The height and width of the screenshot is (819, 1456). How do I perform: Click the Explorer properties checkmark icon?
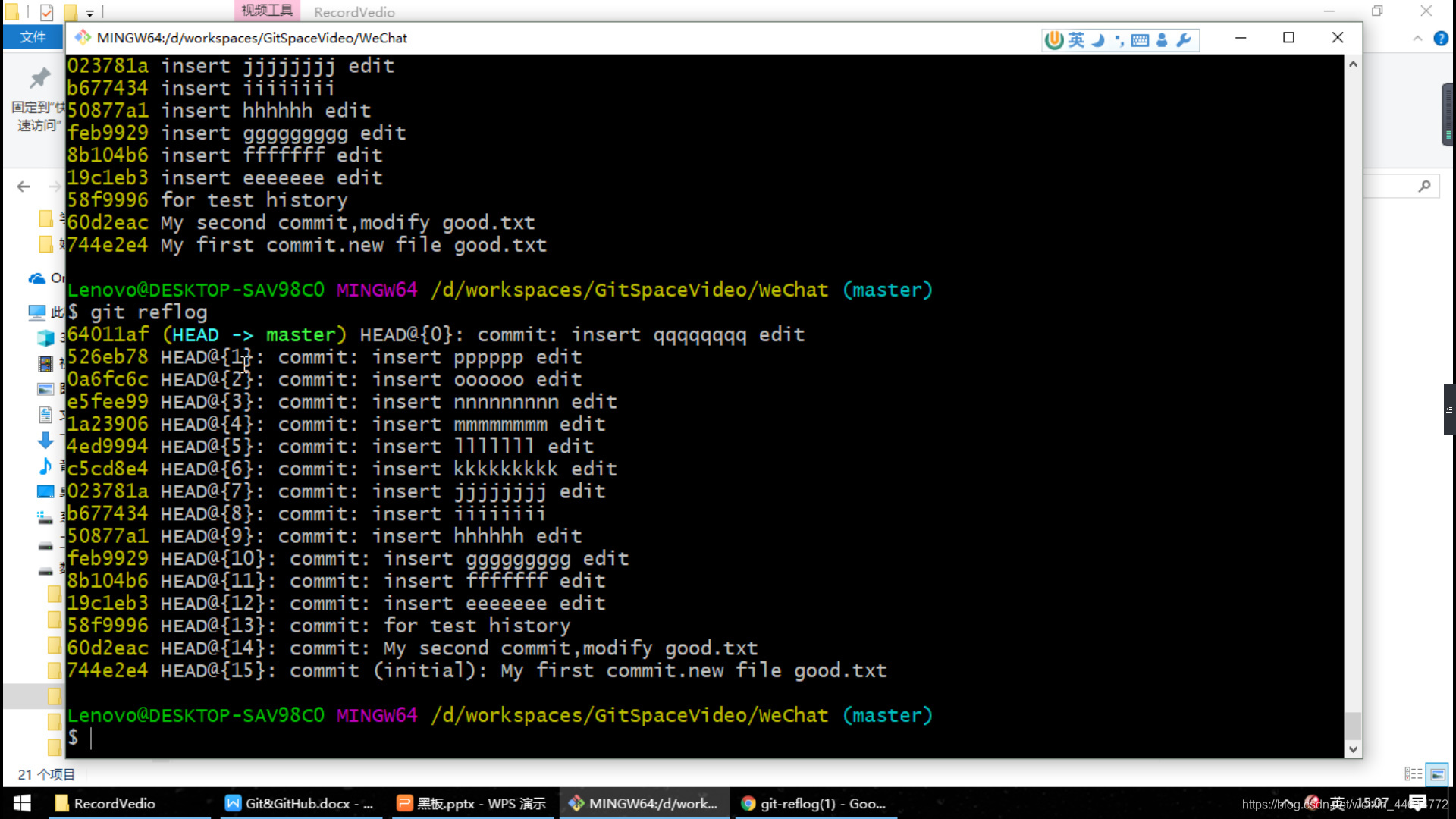(47, 12)
